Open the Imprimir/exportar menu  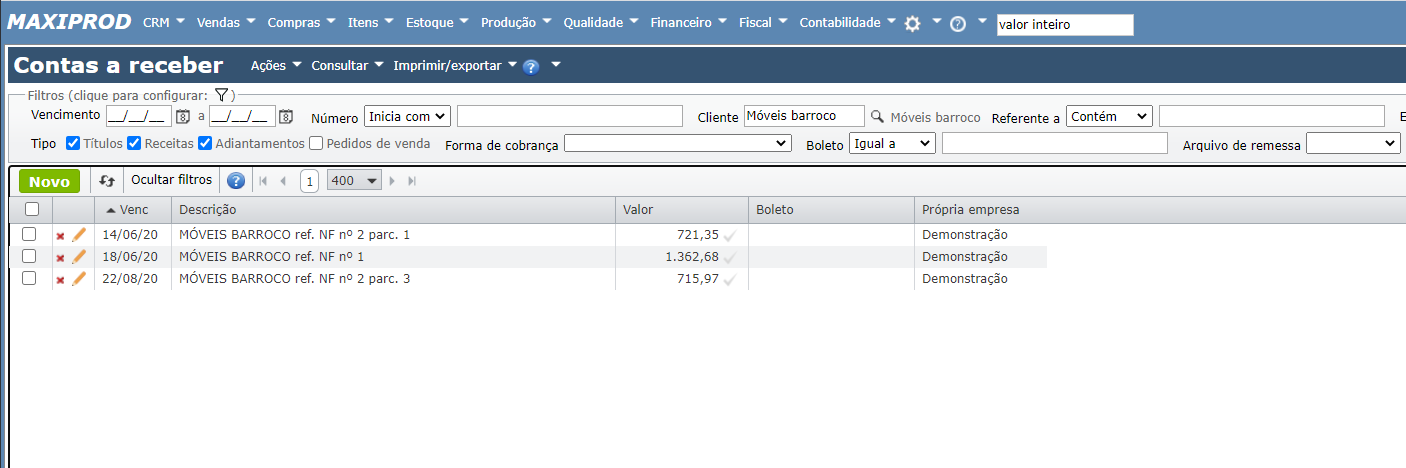[455, 65]
